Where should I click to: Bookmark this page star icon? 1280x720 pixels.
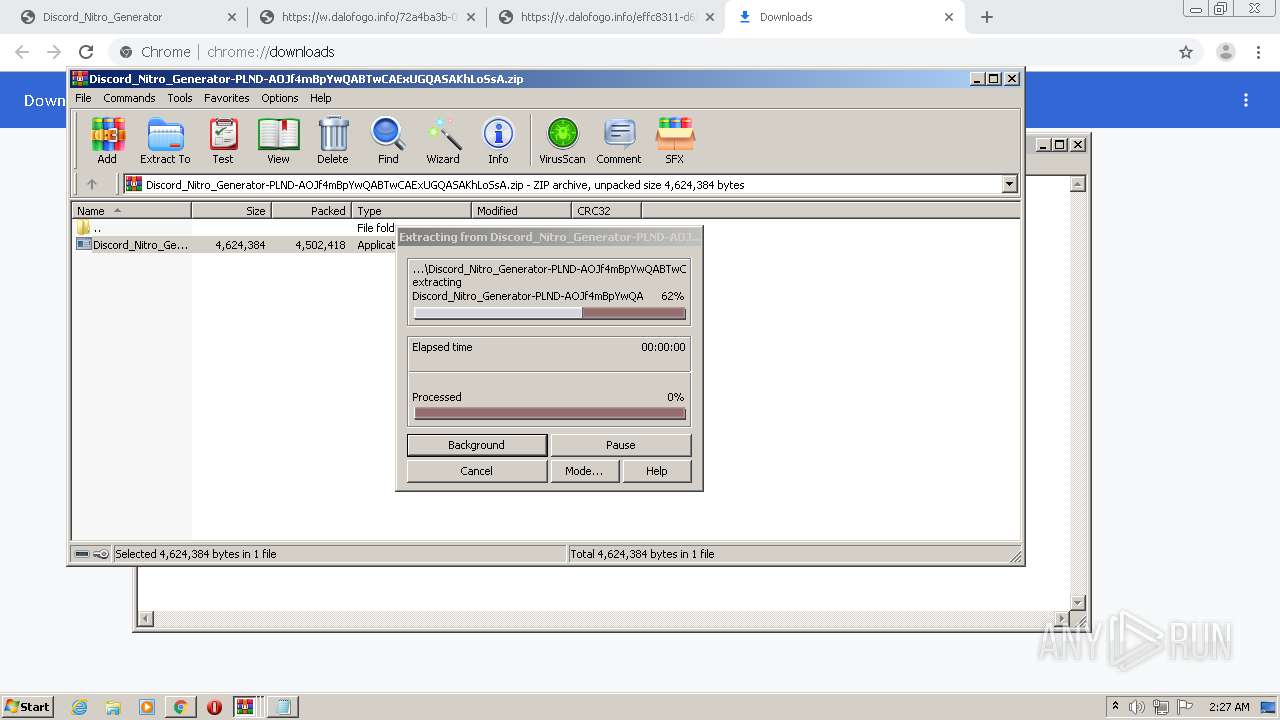pyautogui.click(x=1186, y=52)
